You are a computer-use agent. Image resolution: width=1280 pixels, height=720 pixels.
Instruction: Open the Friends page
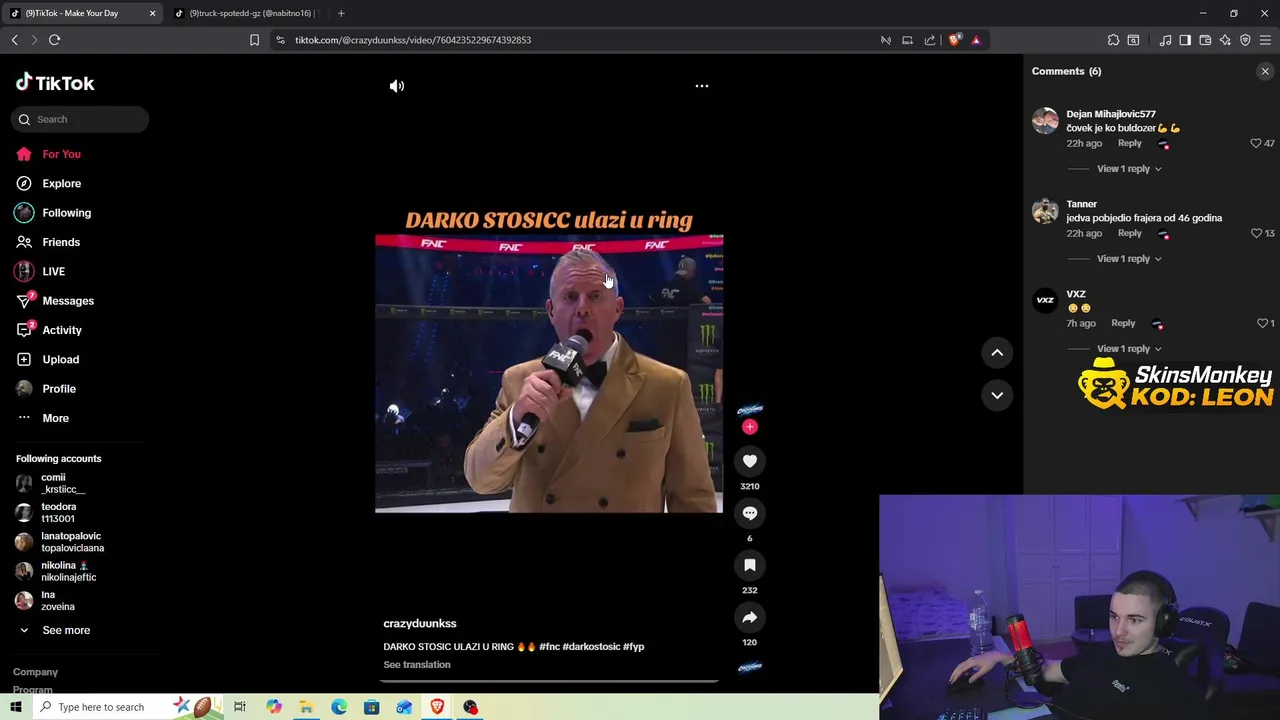pyautogui.click(x=60, y=242)
